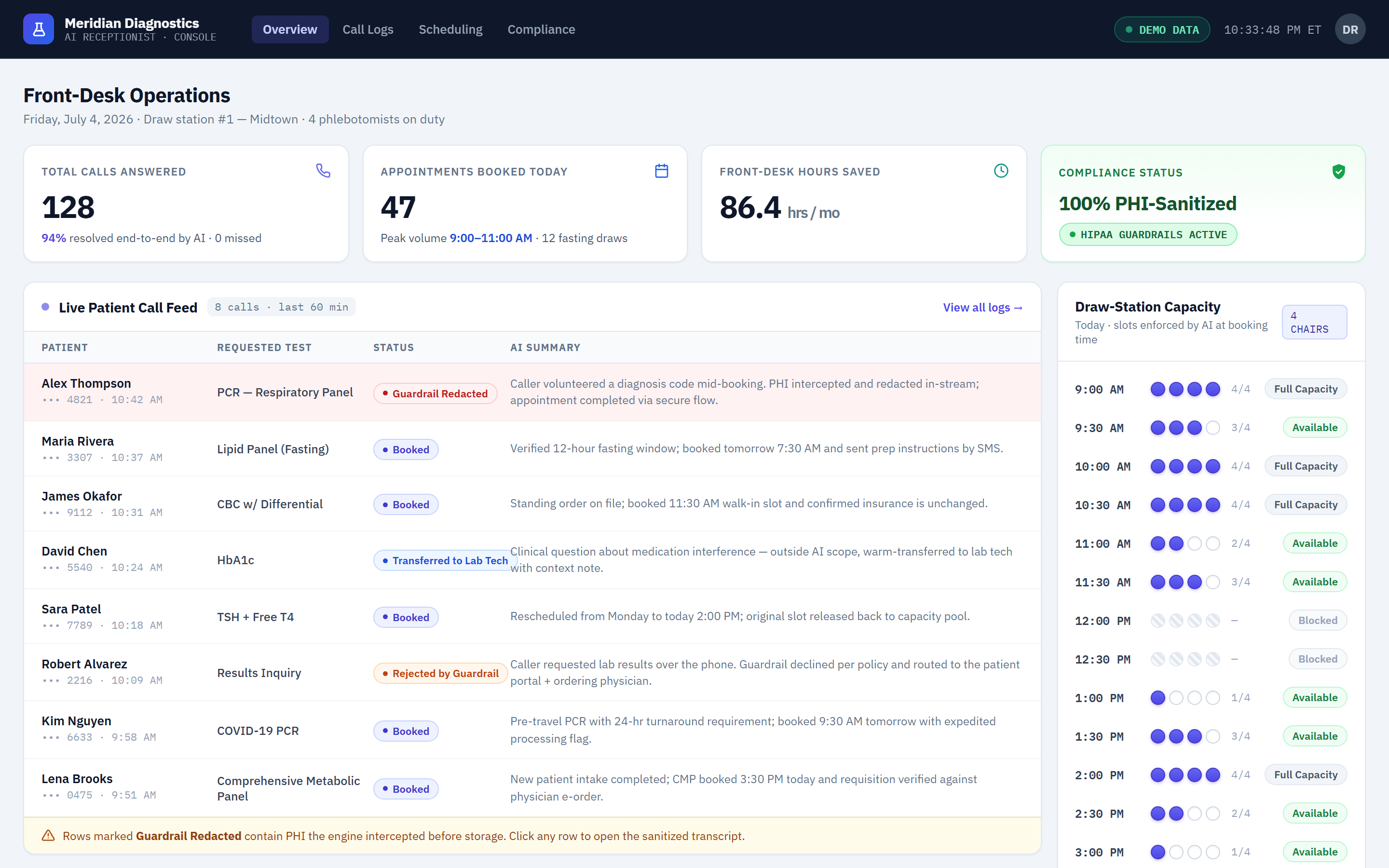Click the purple live dot beside Call Feed
Viewport: 1389px width, 868px height.
click(x=45, y=307)
